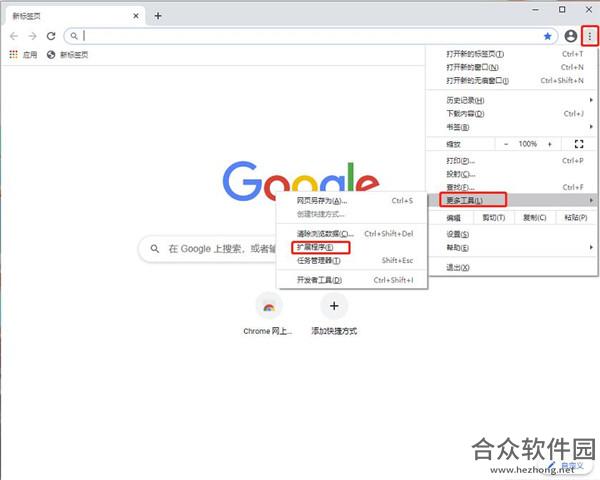
Task: Open 开发者工具(D) developer tools entry
Action: 351,280
